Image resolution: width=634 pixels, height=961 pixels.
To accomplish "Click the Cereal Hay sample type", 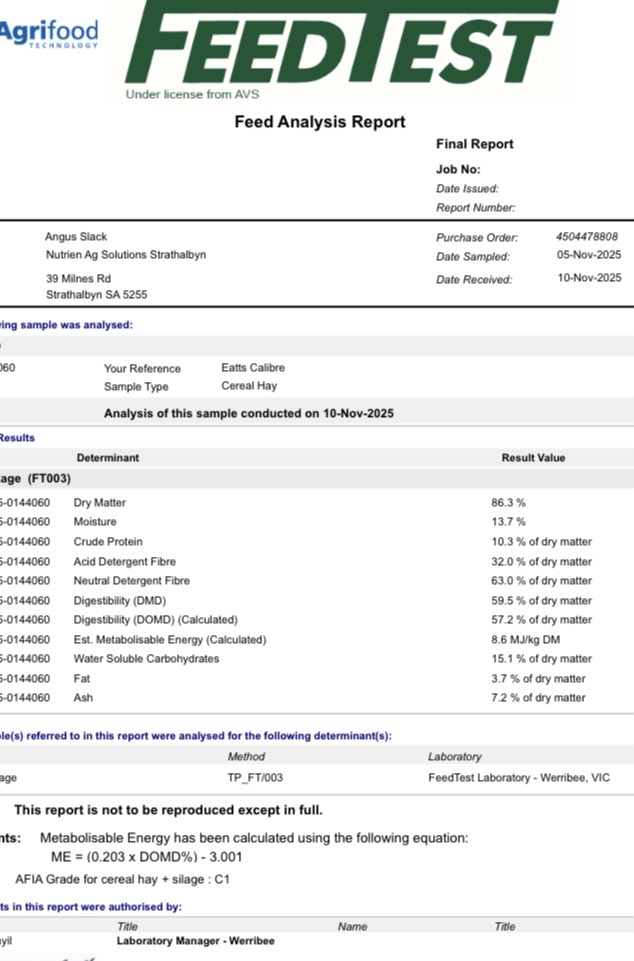I will (249, 386).
